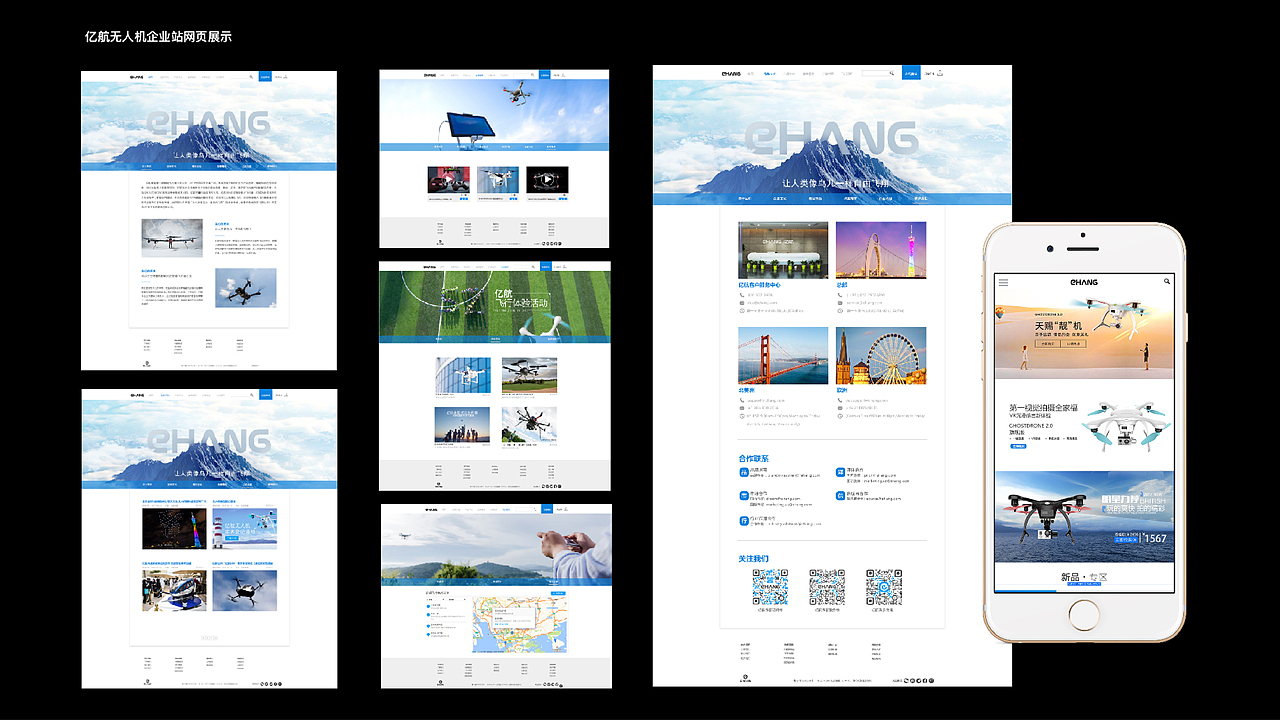
Task: Select second tab in large page blue sub-nav
Action: (x=779, y=198)
